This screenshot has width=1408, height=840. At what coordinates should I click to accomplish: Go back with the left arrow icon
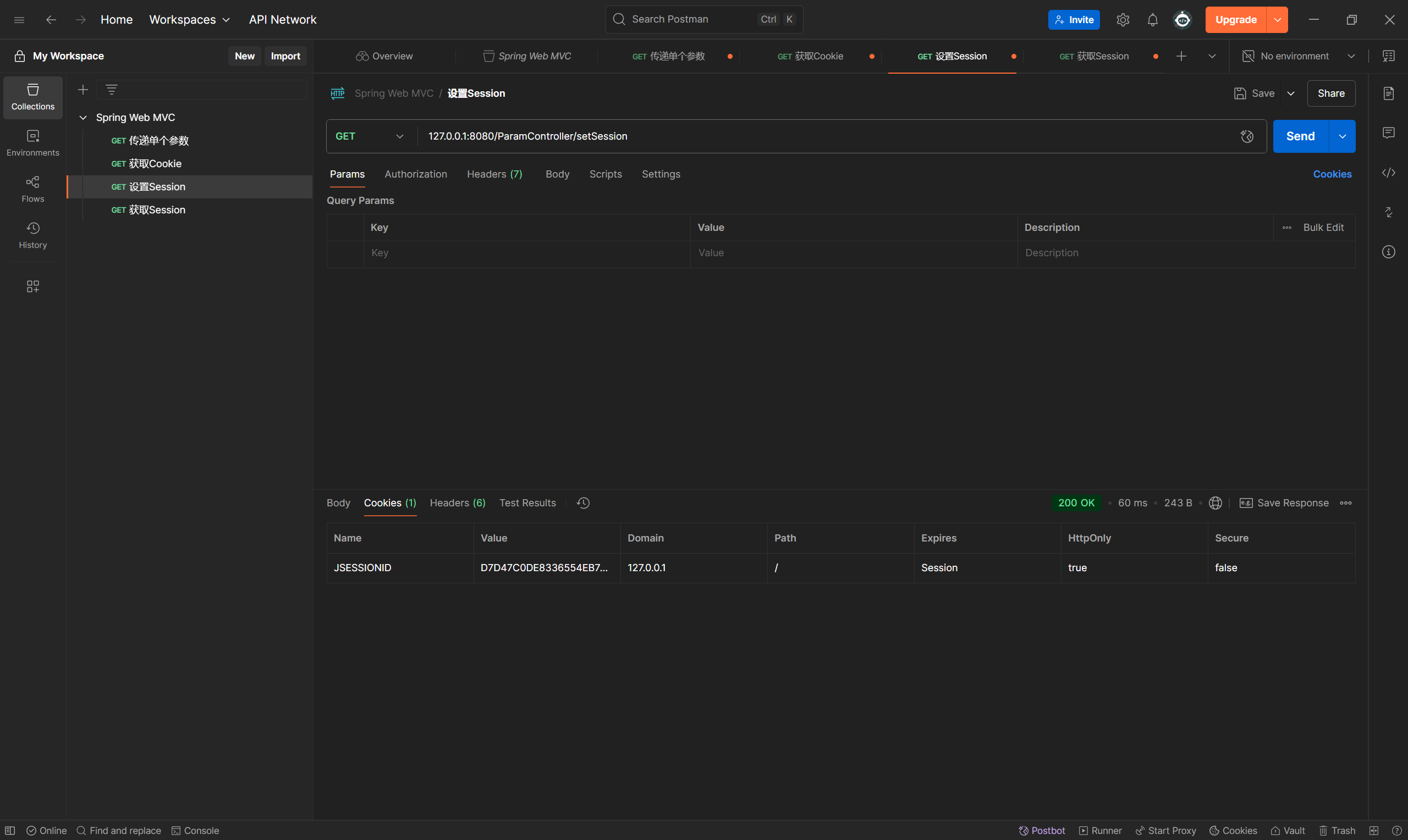[51, 20]
